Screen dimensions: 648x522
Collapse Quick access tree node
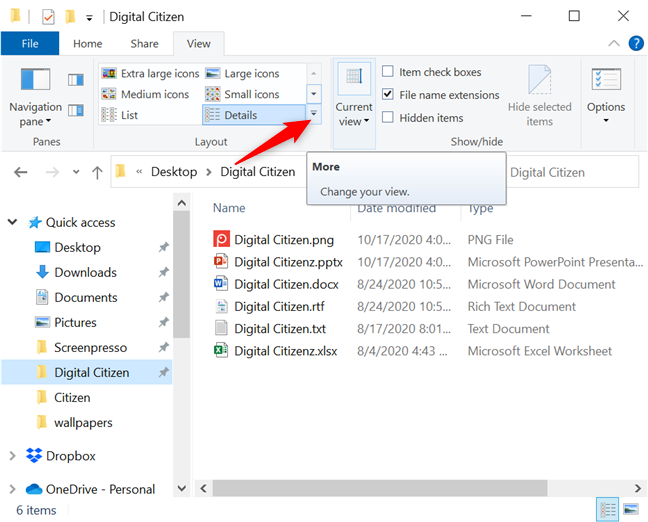pyautogui.click(x=13, y=222)
